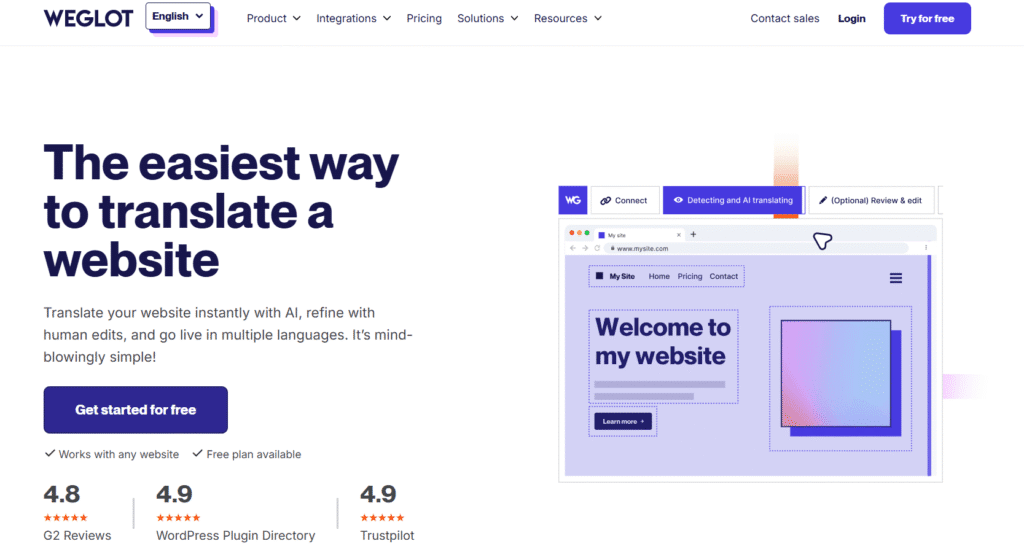Image resolution: width=1024 pixels, height=549 pixels.
Task: Click the chain link icon beside Connect
Action: 605,200
